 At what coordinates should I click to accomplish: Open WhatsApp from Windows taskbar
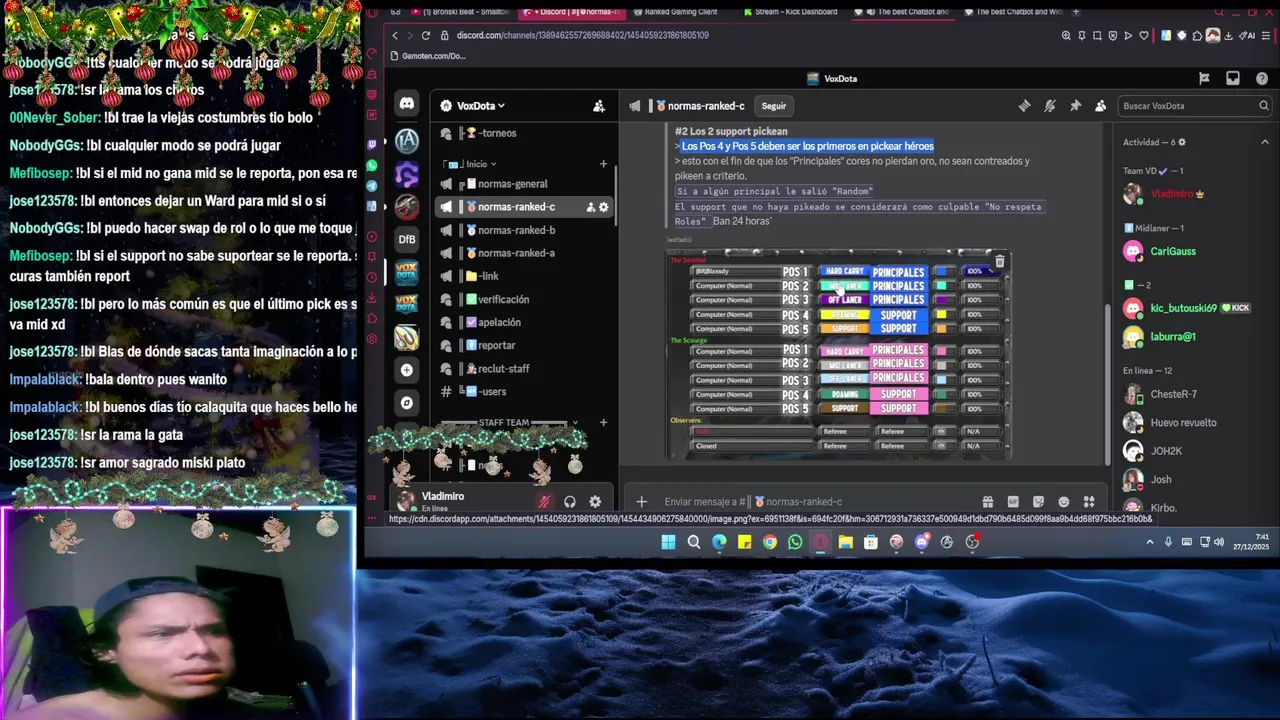point(795,542)
